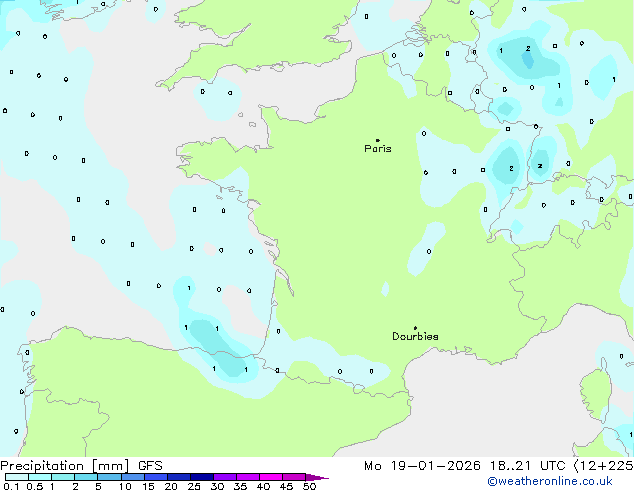
Task: Pick the 35–40 mm legend swatch
Action: click(248, 477)
